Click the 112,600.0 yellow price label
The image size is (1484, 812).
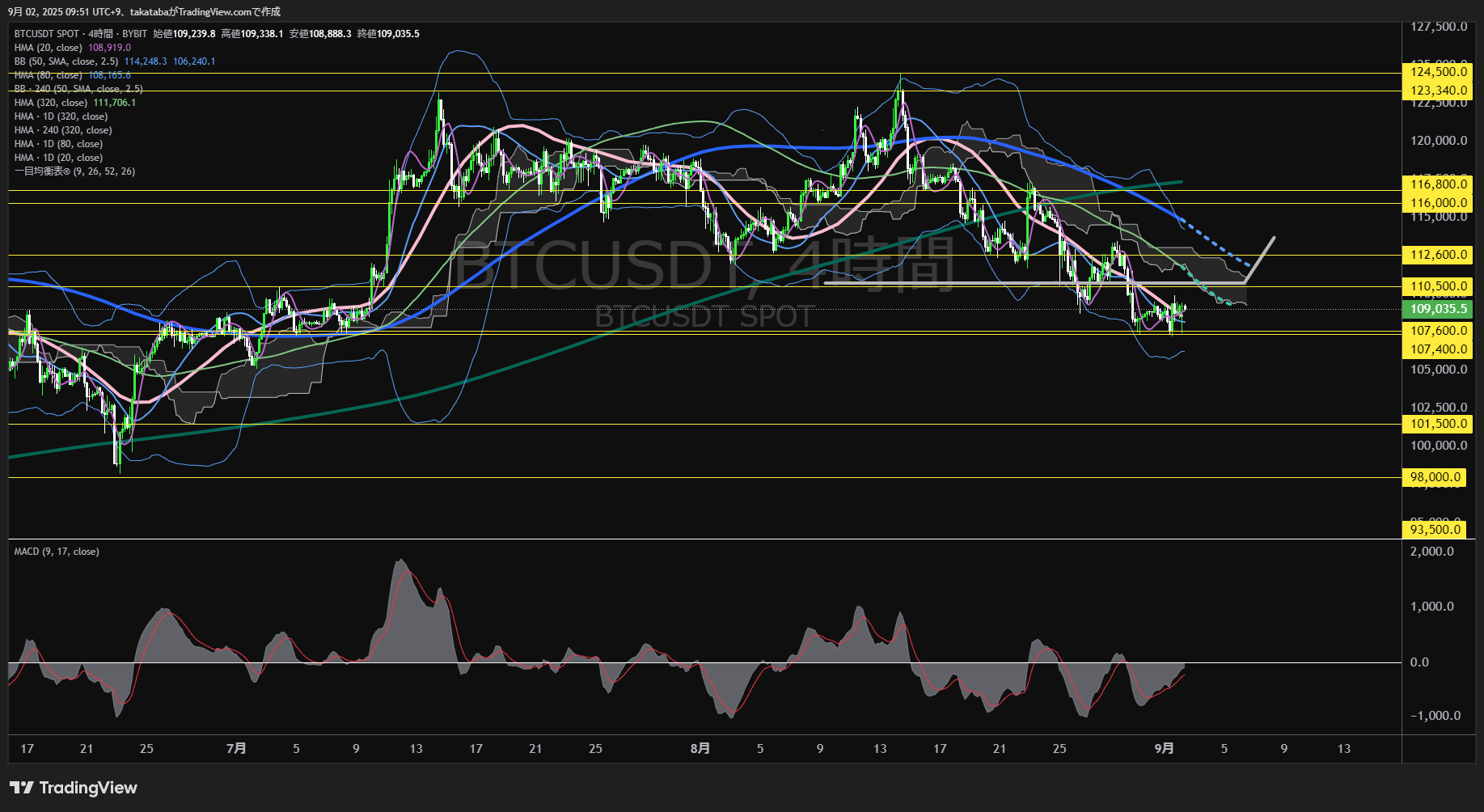(1438, 255)
